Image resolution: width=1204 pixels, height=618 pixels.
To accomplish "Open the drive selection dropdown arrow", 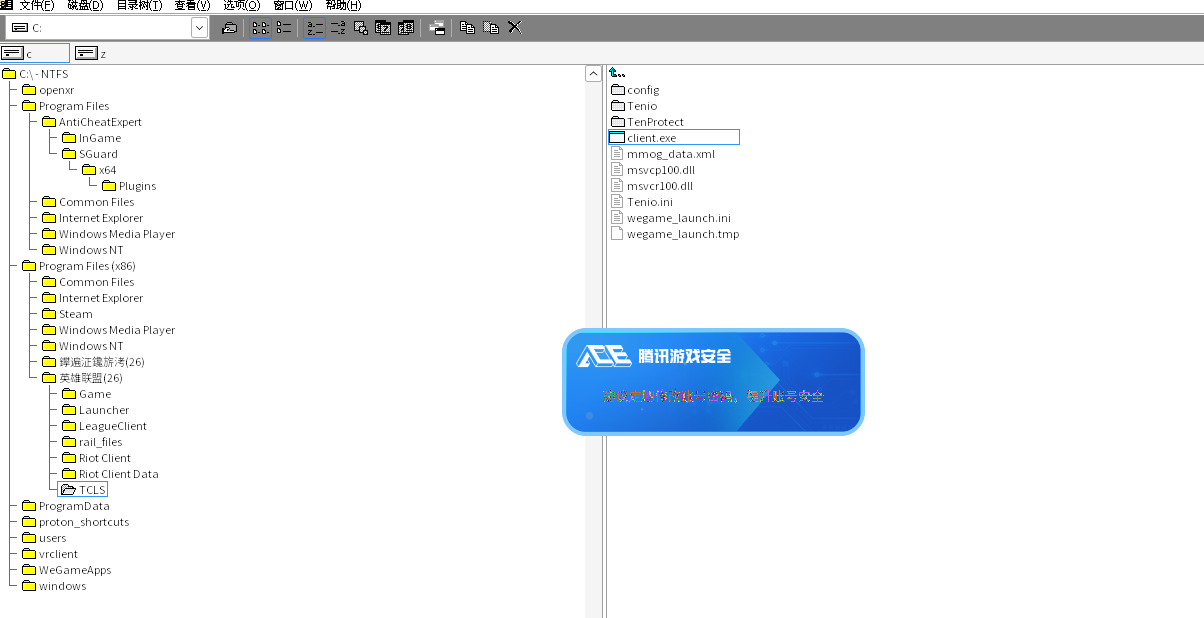I will click(200, 28).
